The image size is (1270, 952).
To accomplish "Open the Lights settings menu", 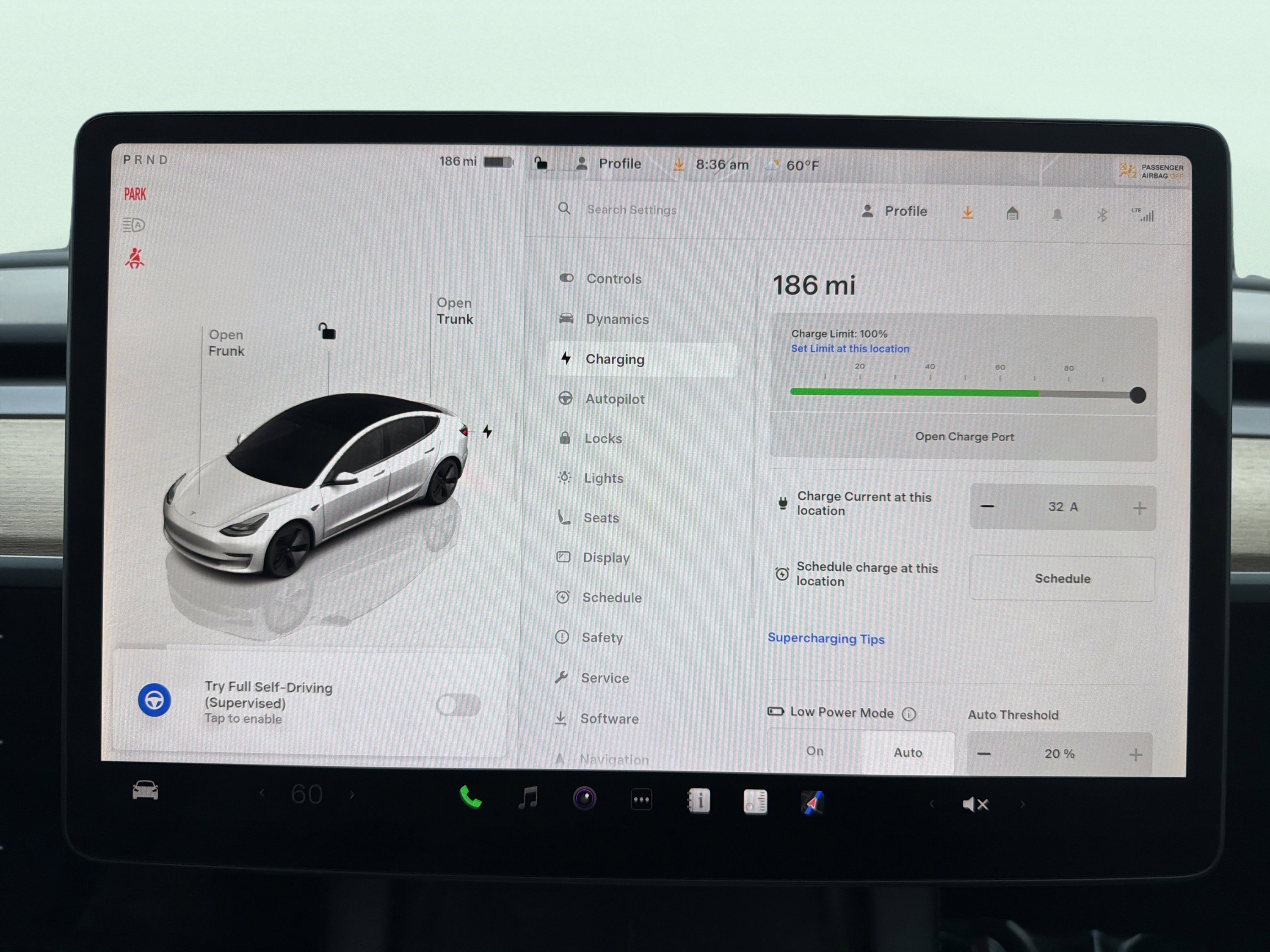I will (639, 478).
